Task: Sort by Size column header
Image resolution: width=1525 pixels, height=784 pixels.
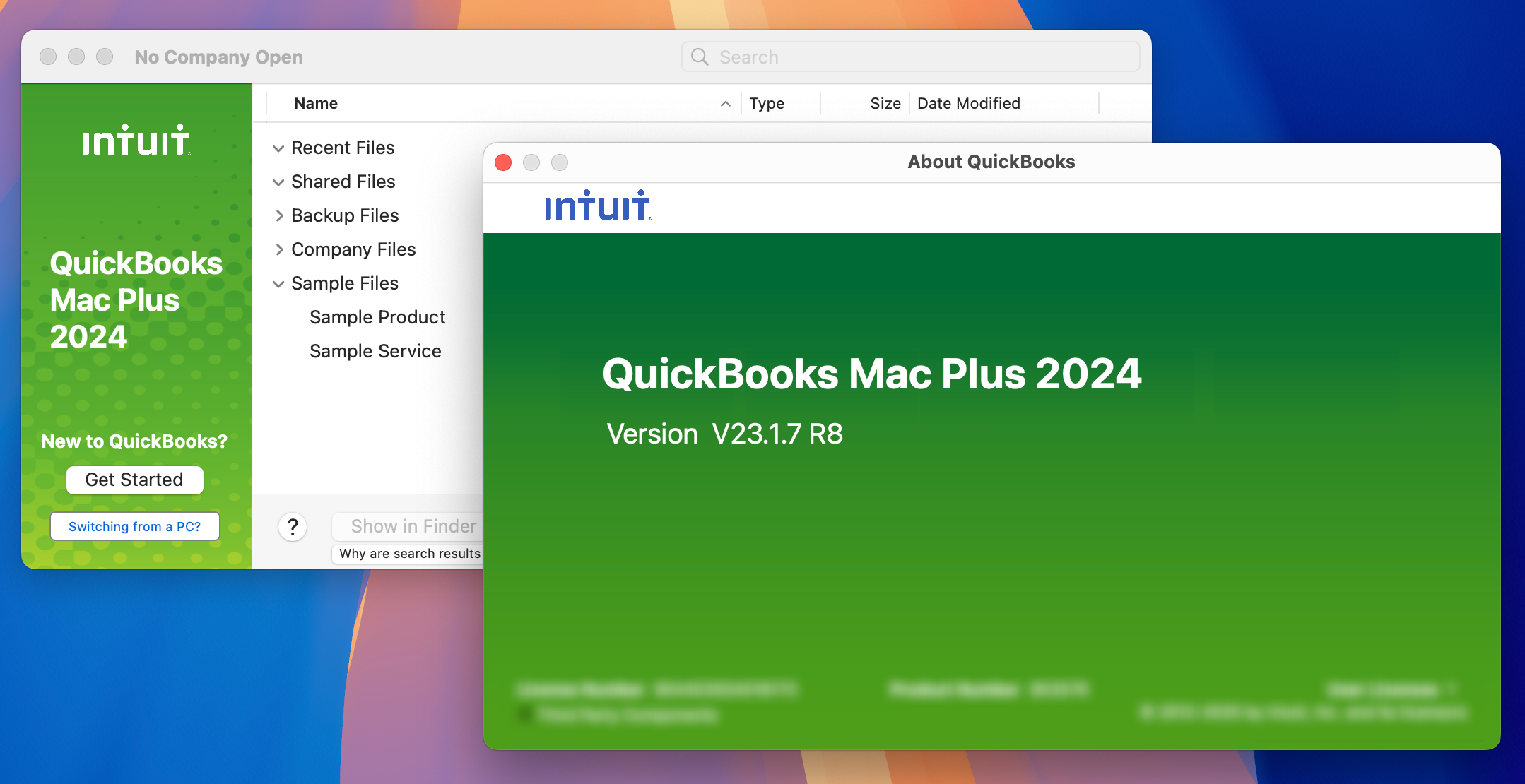Action: point(885,104)
